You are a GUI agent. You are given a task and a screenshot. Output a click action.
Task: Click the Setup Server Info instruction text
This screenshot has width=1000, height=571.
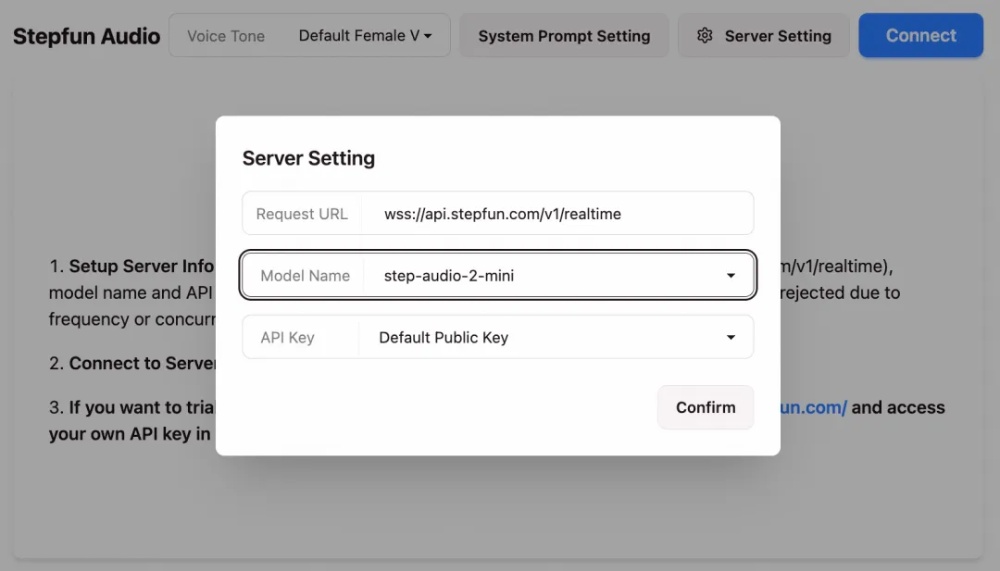[x=140, y=267]
